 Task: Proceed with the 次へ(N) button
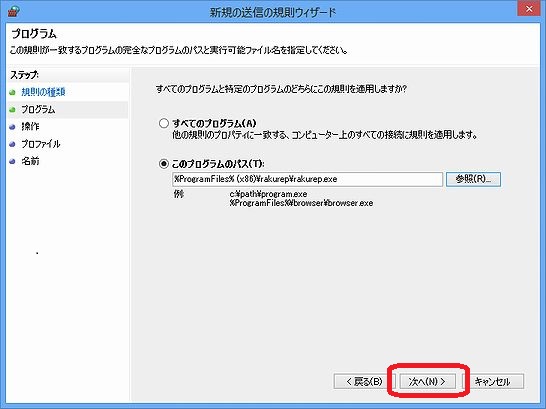point(427,382)
